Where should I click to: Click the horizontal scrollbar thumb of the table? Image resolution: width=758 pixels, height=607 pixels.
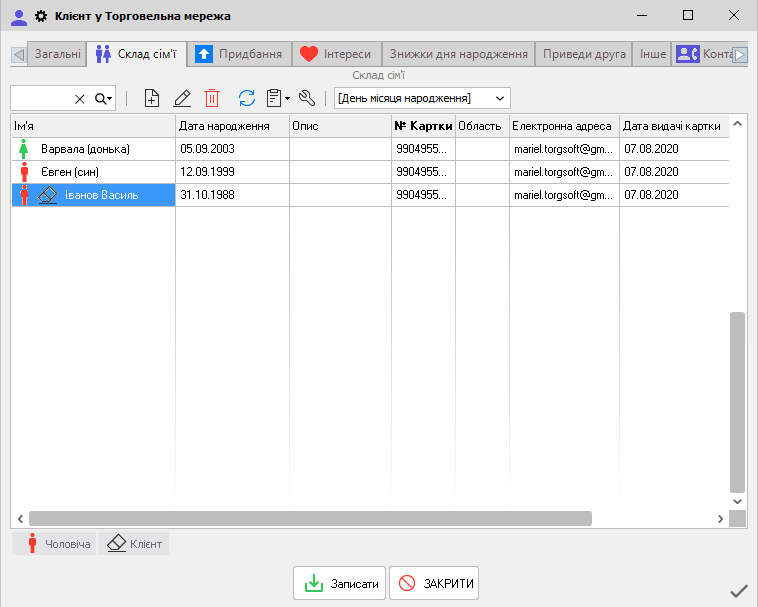(x=310, y=519)
